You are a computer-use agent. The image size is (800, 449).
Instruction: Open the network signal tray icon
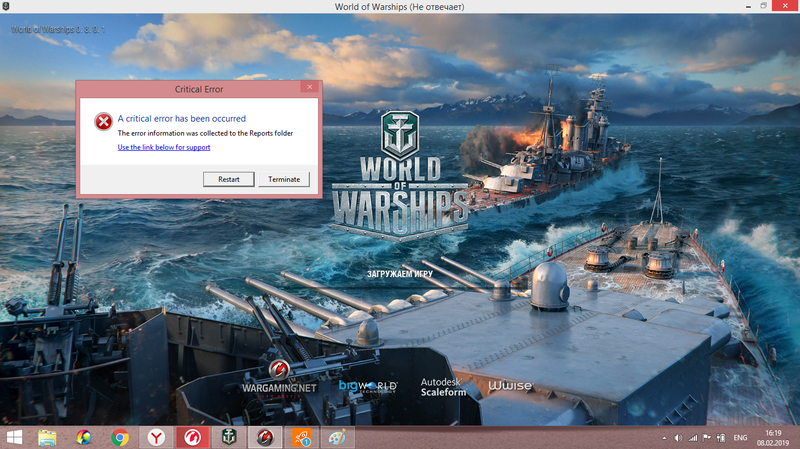(x=693, y=438)
